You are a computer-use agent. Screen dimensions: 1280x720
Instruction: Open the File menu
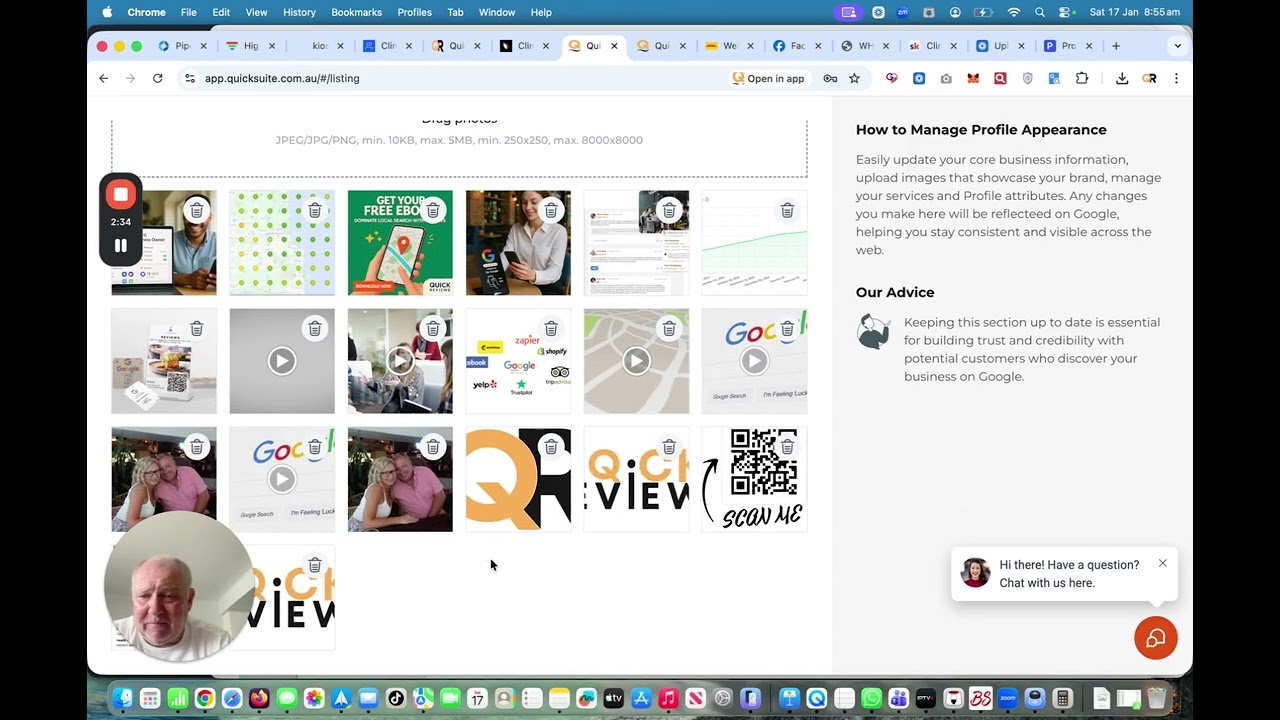coord(188,12)
